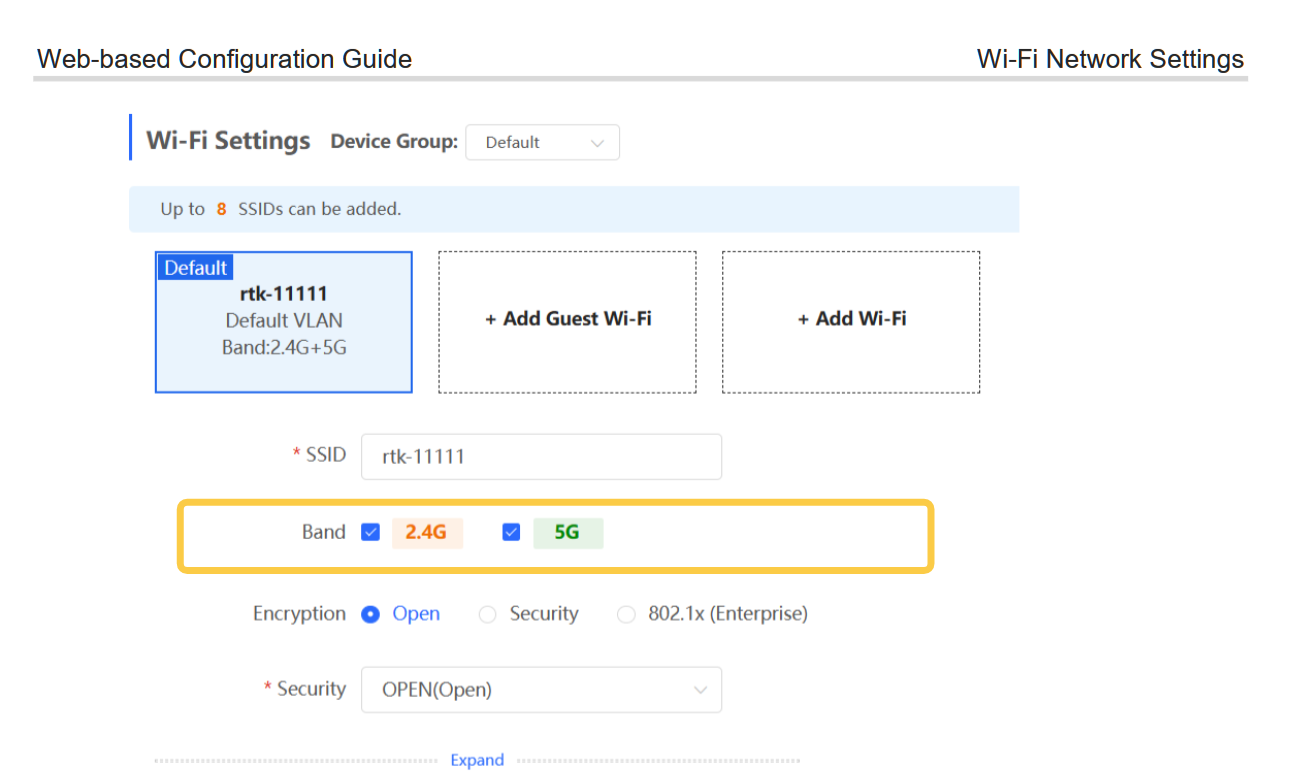Open the Device Group dropdown
Viewport: 1294px width, 772px height.
[x=542, y=142]
